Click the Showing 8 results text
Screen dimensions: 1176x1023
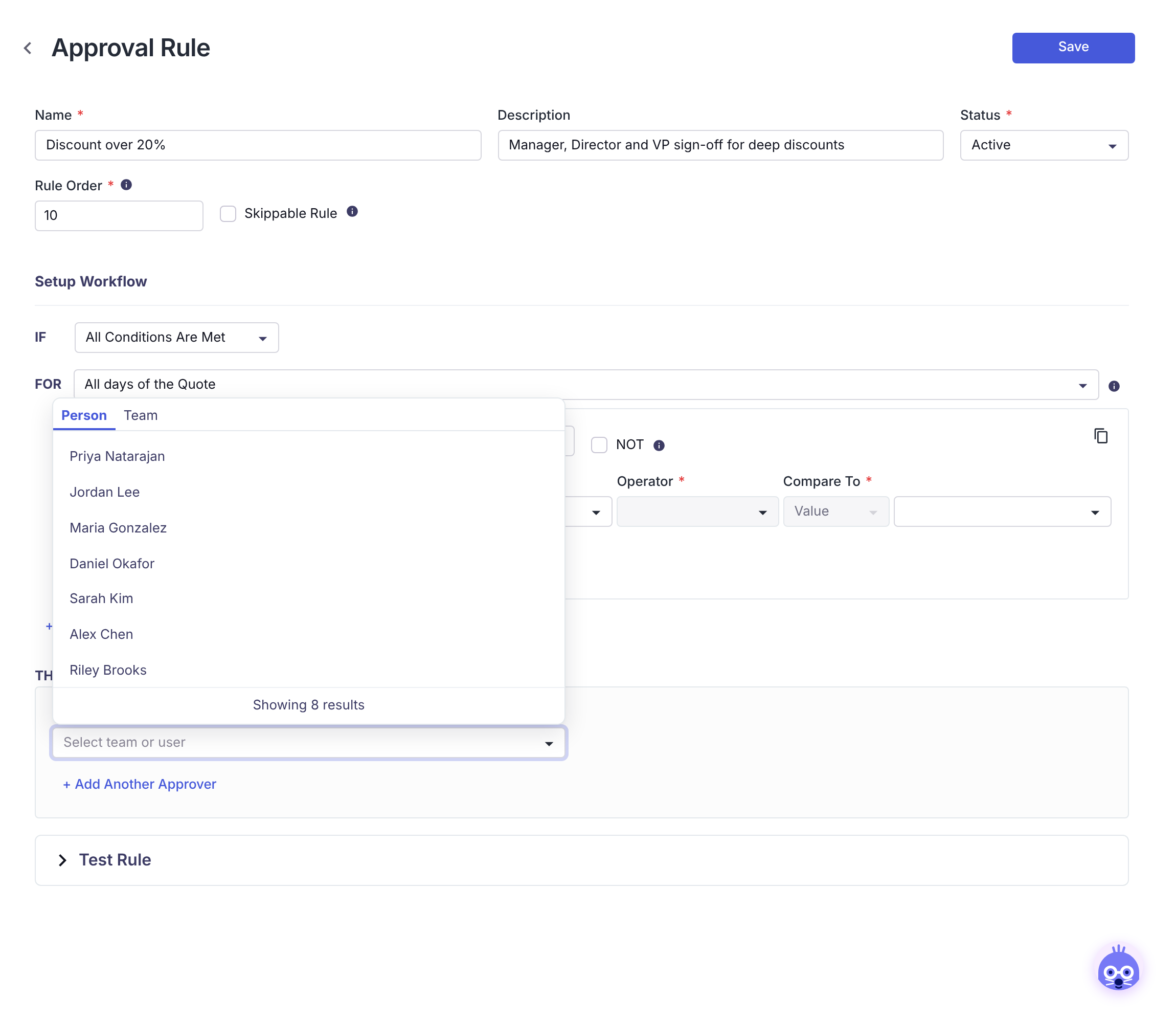coord(309,705)
